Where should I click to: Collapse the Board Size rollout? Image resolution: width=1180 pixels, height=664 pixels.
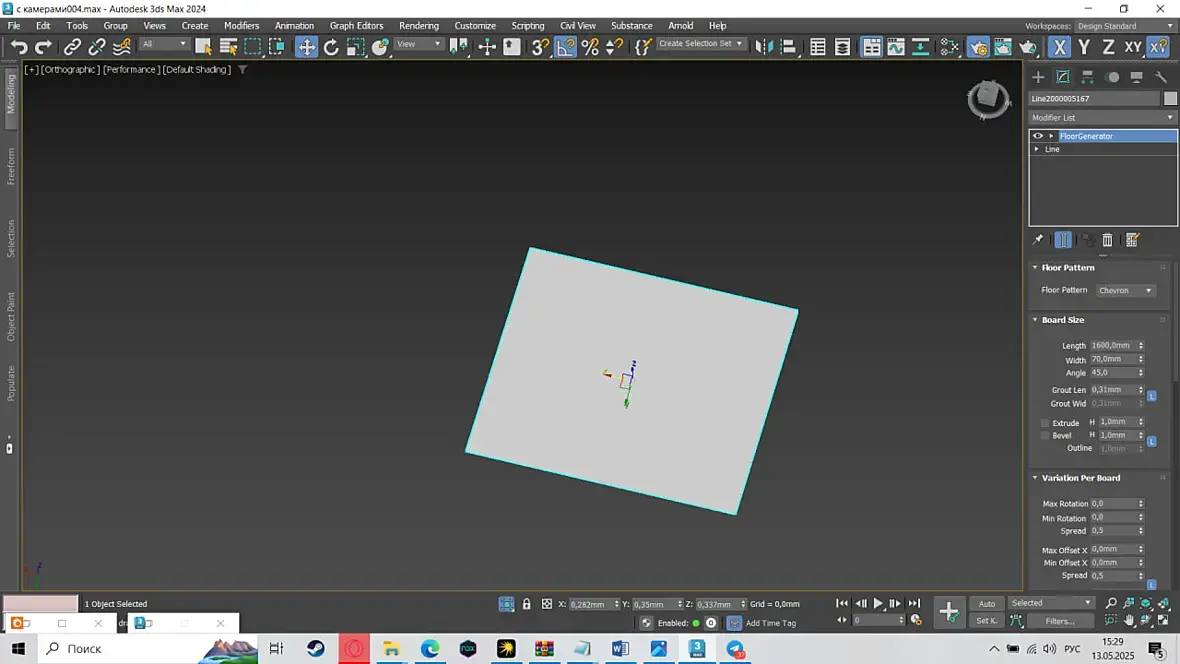[x=1062, y=320]
